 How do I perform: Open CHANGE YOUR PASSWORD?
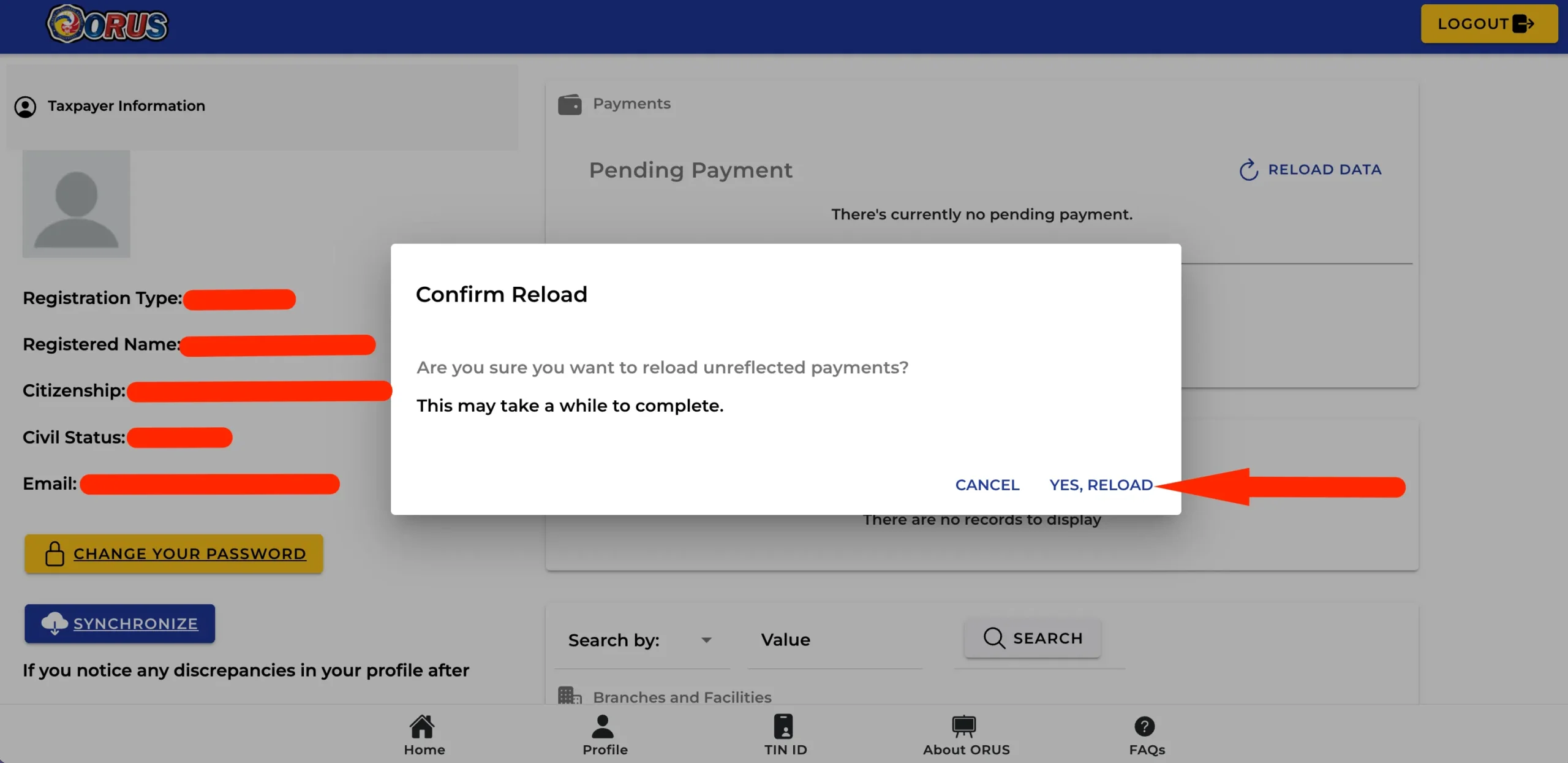point(174,553)
